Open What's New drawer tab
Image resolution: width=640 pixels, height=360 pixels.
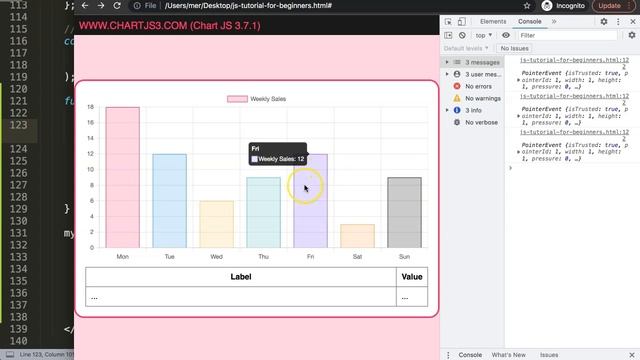pos(509,355)
